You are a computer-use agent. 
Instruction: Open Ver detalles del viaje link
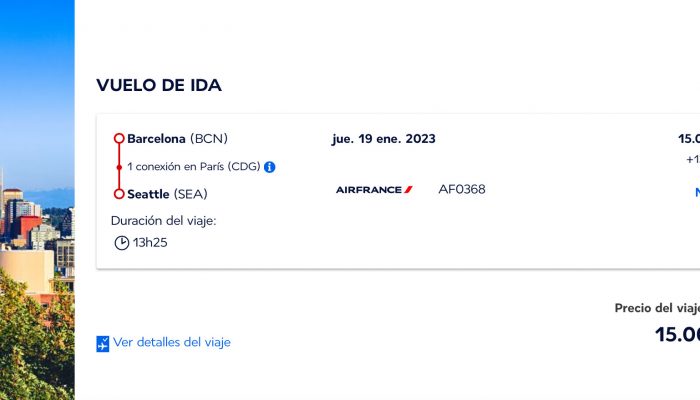coord(172,342)
